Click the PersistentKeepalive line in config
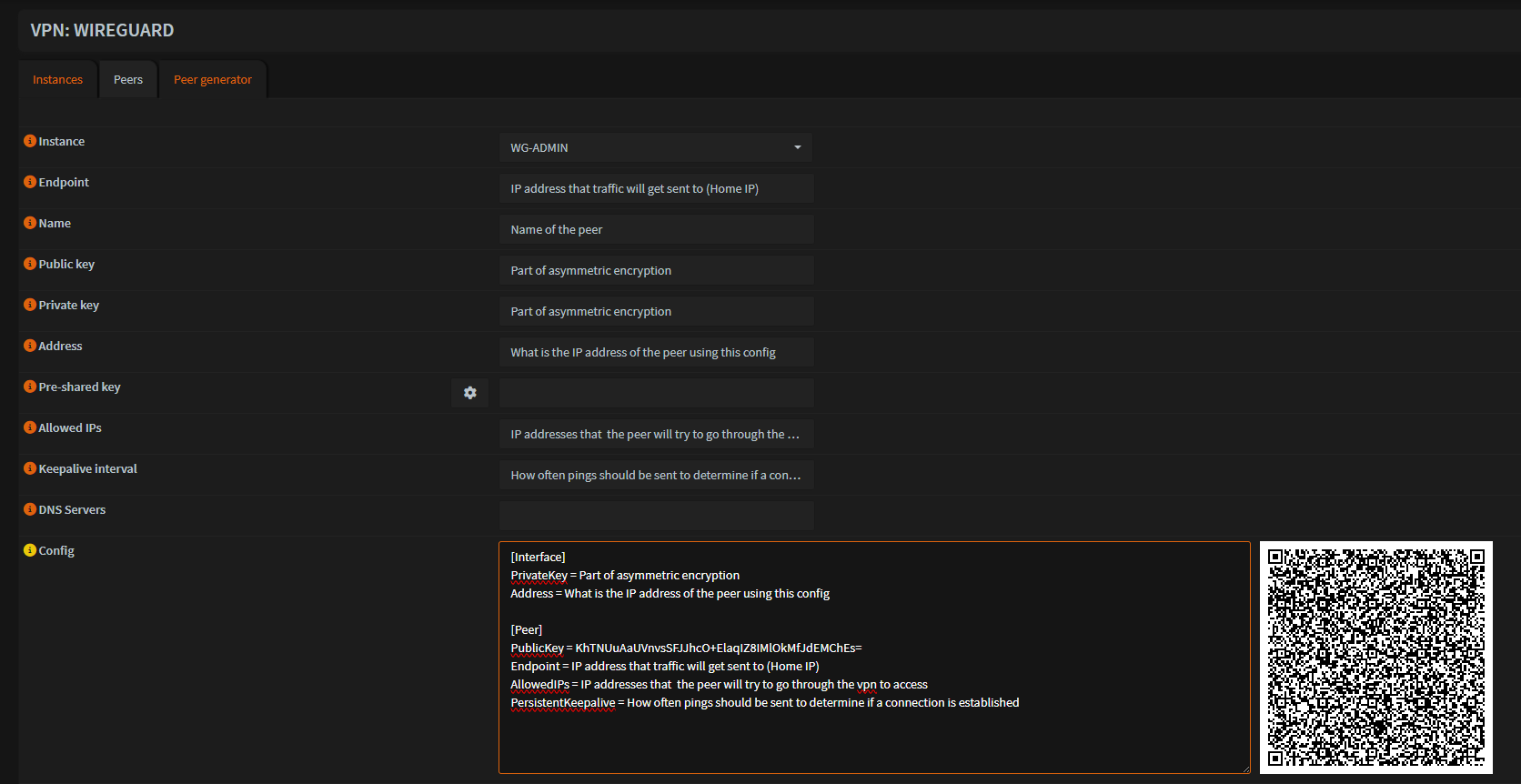 [x=764, y=702]
